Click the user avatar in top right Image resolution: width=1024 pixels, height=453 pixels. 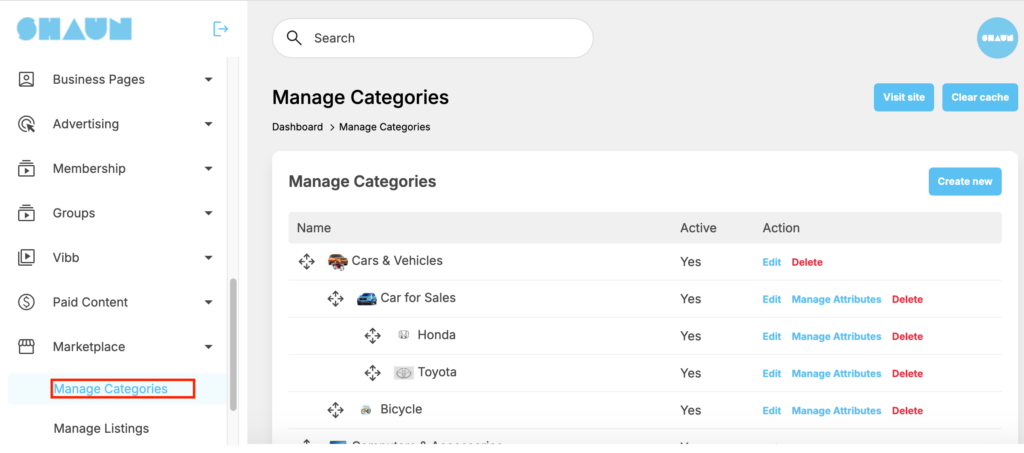[x=996, y=38]
